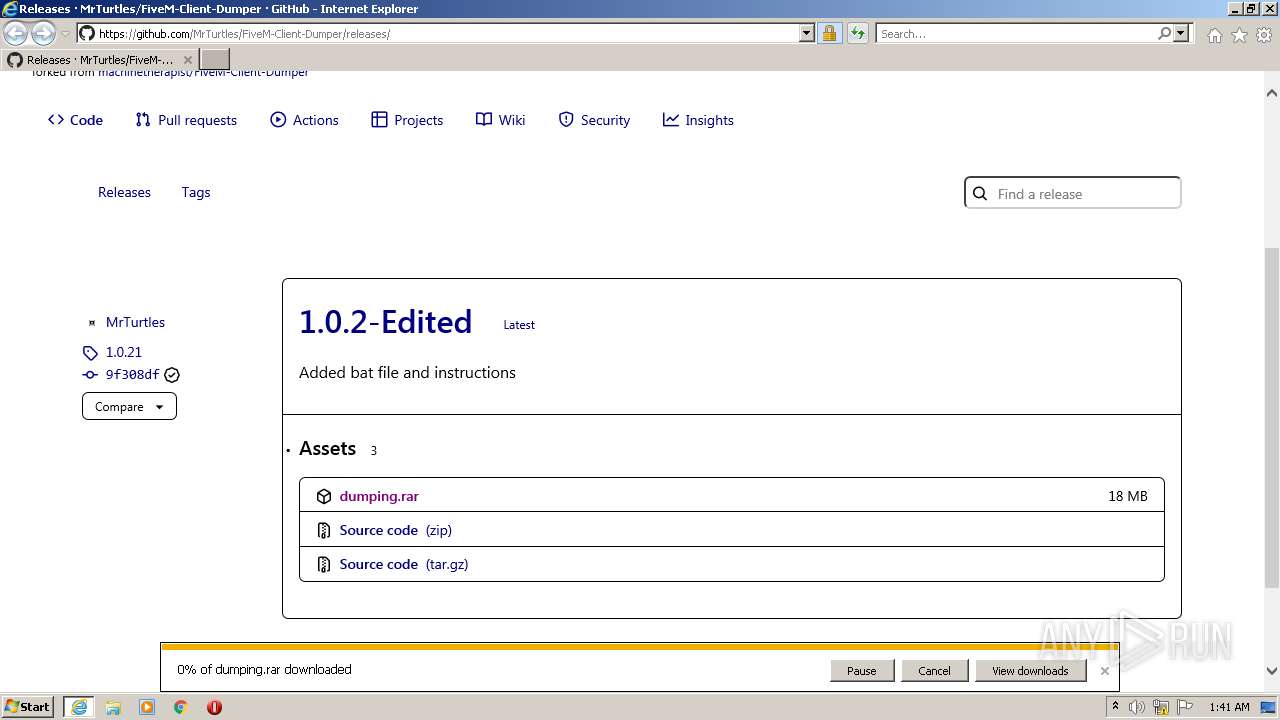This screenshot has width=1280, height=720.
Task: Open the Pull requests tab
Action: (186, 120)
